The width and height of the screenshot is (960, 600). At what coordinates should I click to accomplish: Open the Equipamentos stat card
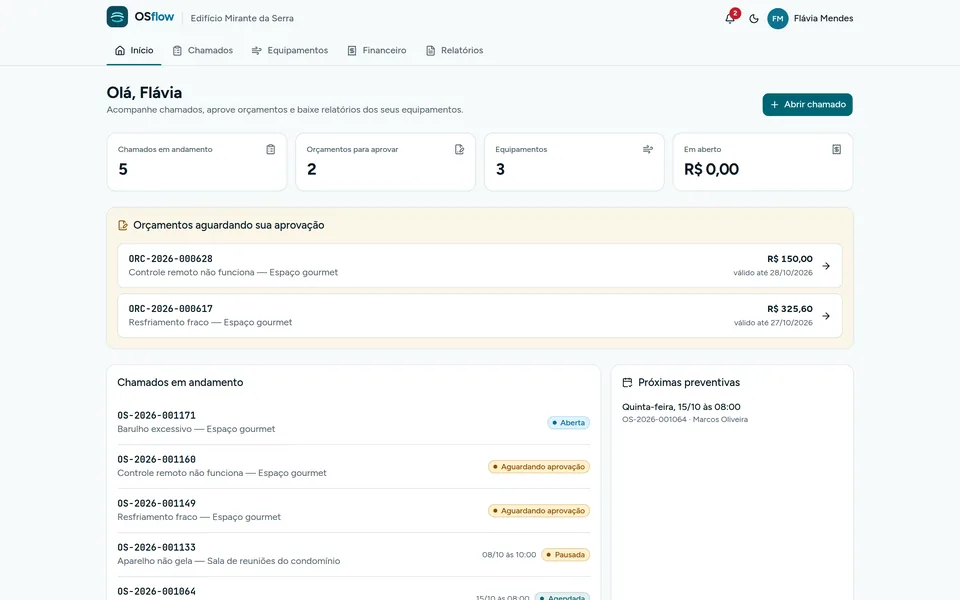pos(574,162)
